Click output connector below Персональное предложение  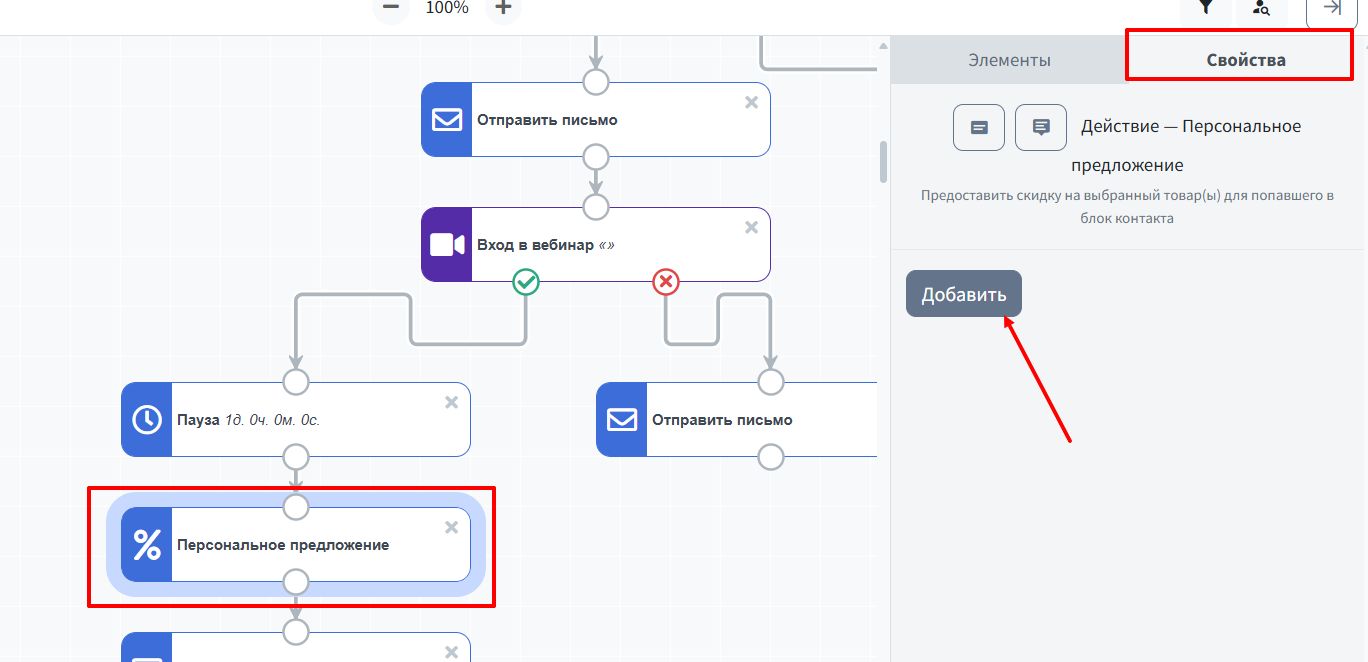point(296,582)
